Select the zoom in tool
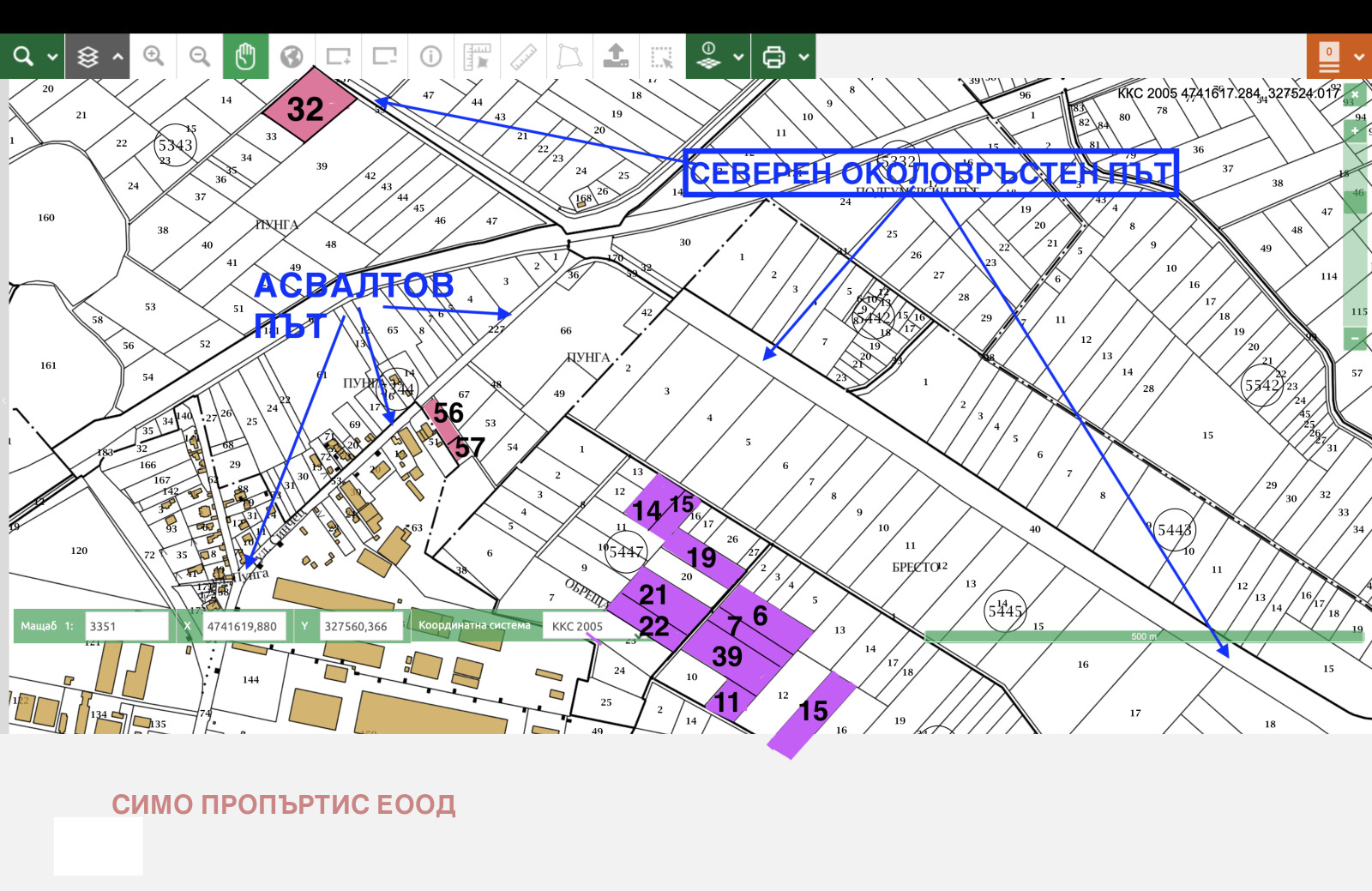The height and width of the screenshot is (891, 1372). pos(153,57)
